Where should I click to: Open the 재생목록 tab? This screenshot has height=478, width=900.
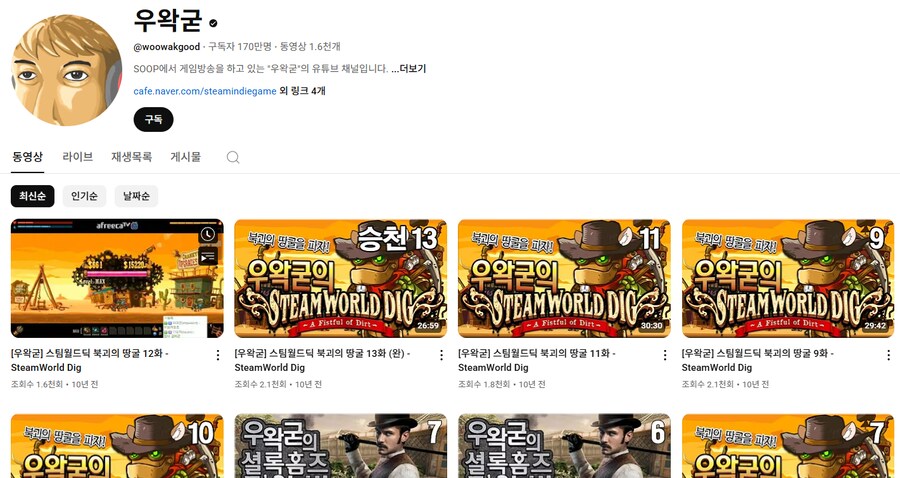[x=131, y=157]
